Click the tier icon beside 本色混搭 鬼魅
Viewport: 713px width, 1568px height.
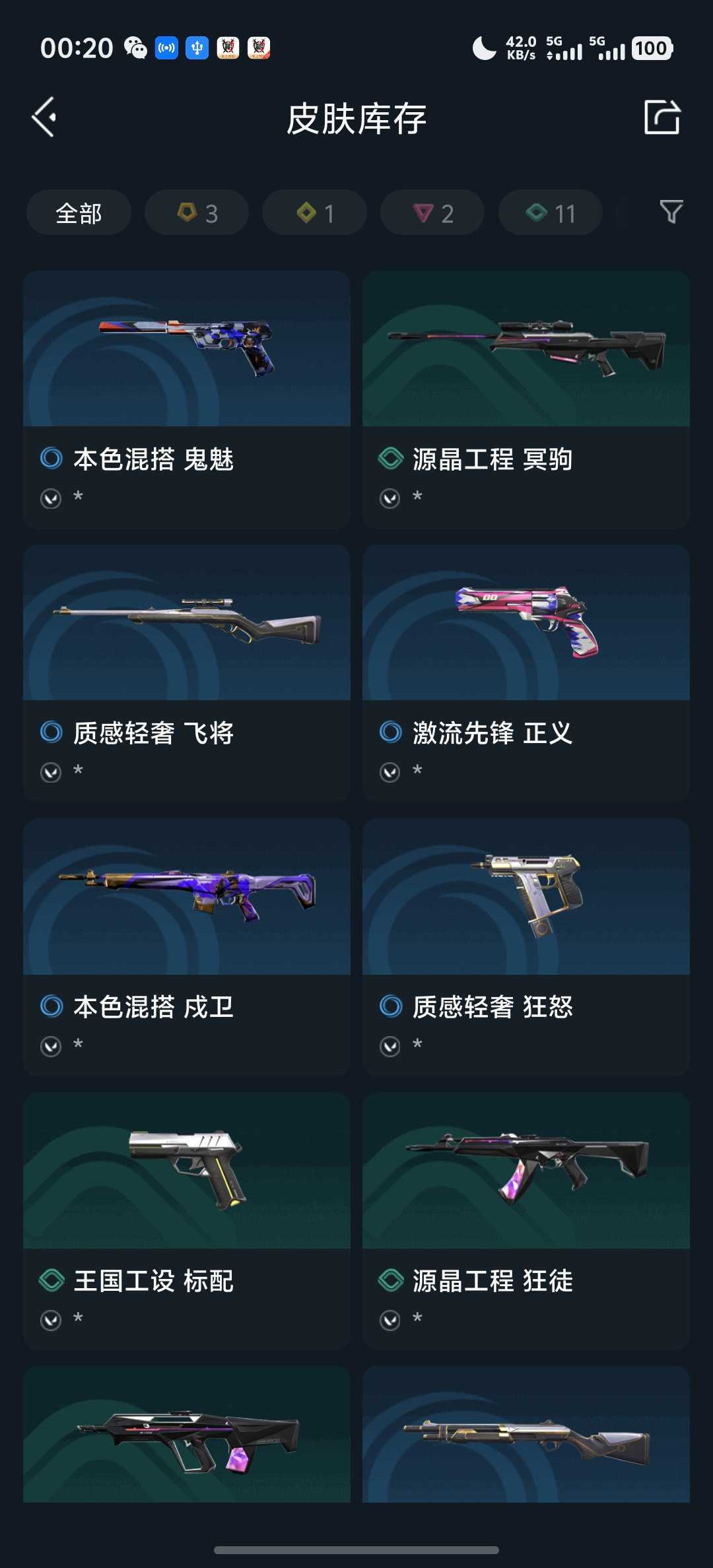pos(51,458)
